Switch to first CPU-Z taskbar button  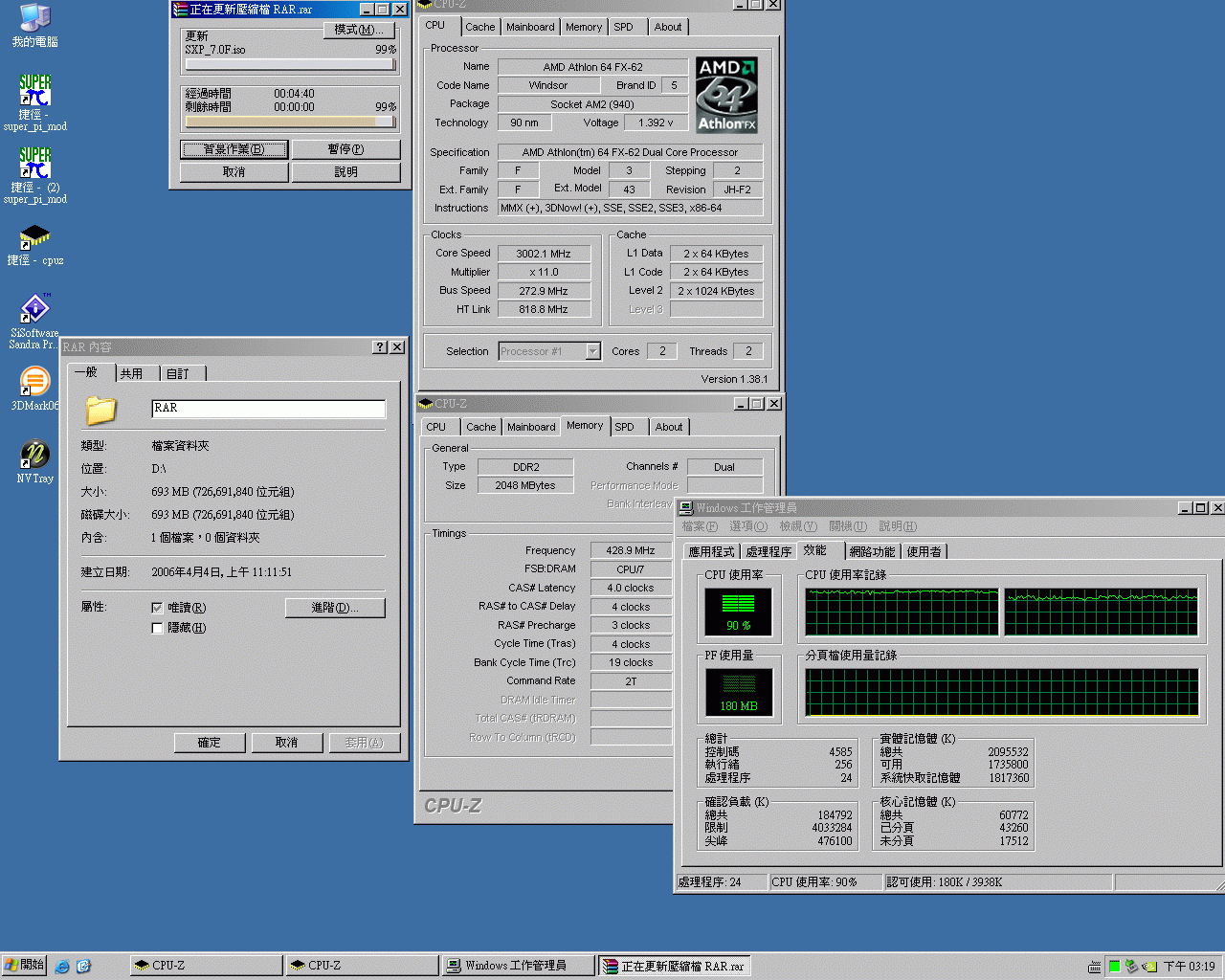pos(206,966)
